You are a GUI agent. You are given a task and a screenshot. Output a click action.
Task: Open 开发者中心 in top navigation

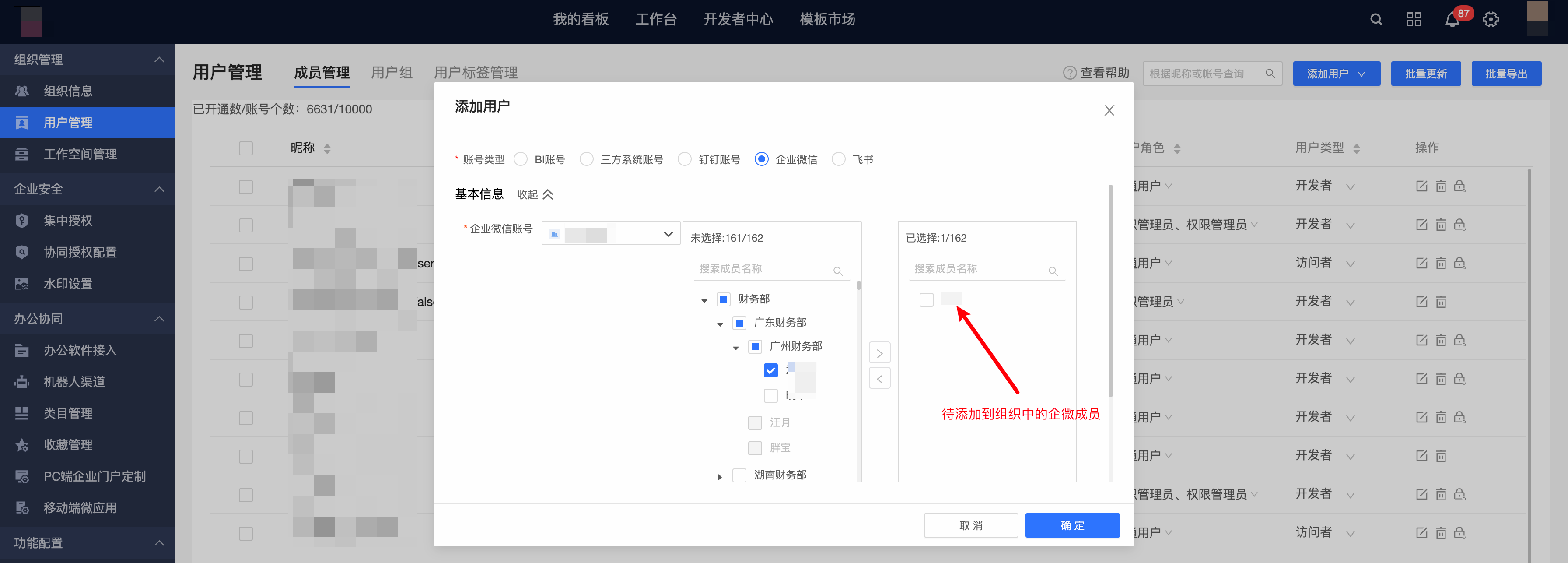[x=738, y=20]
